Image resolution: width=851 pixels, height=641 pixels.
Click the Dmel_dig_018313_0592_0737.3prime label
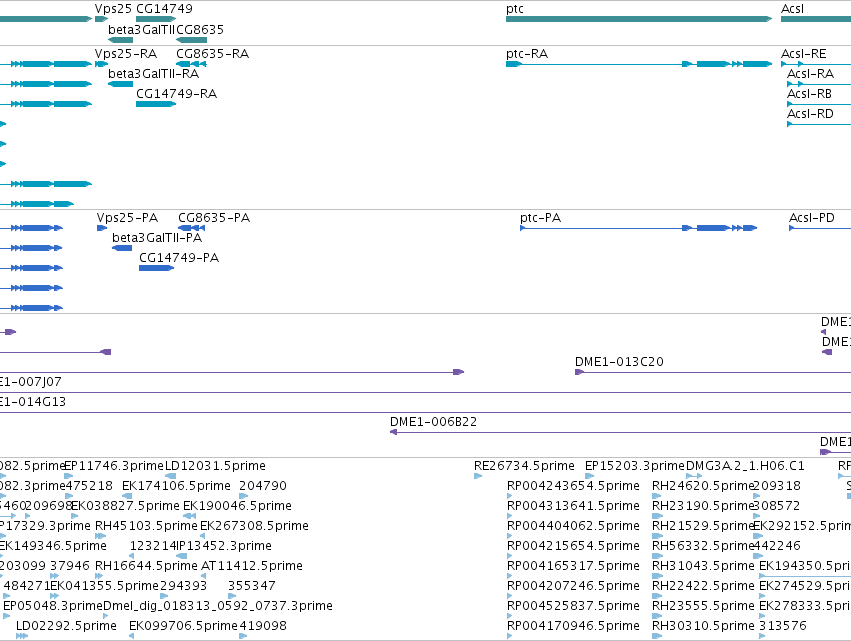pos(218,605)
